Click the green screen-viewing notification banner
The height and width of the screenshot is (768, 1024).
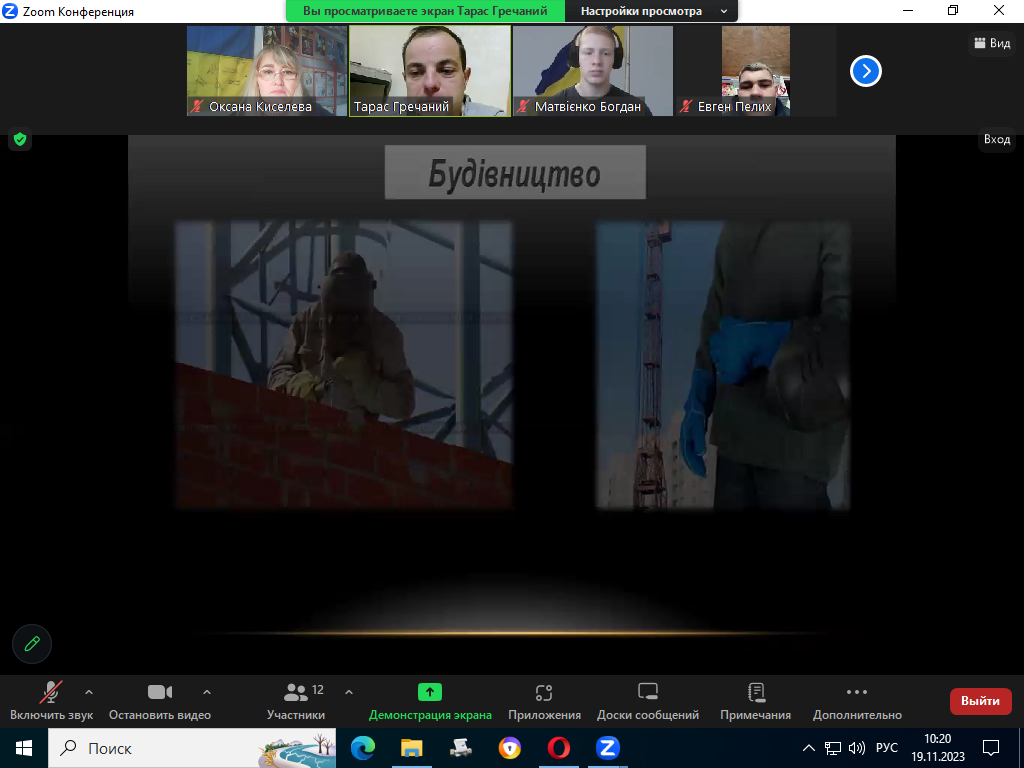point(425,11)
